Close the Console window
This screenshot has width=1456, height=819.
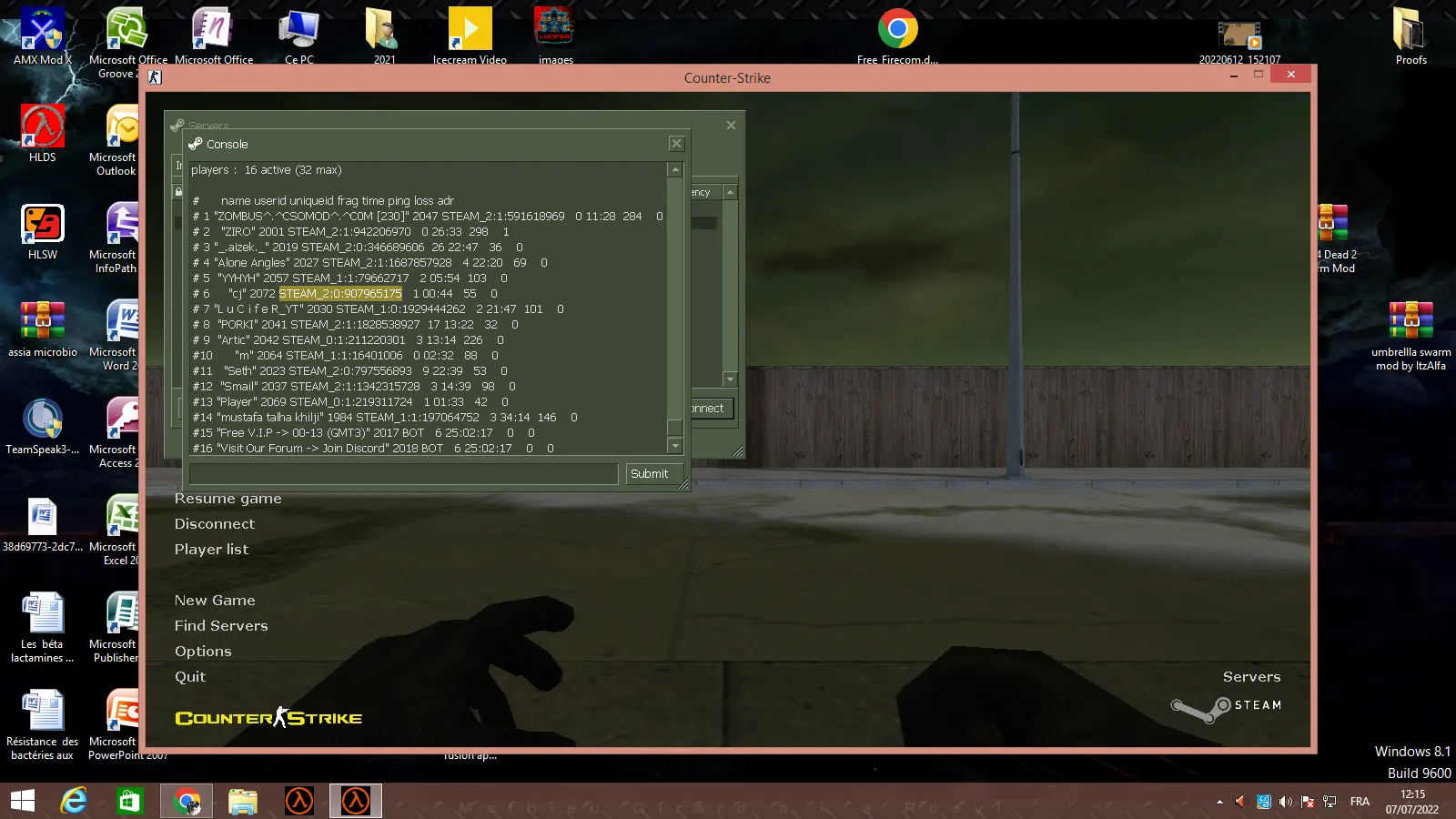click(676, 144)
